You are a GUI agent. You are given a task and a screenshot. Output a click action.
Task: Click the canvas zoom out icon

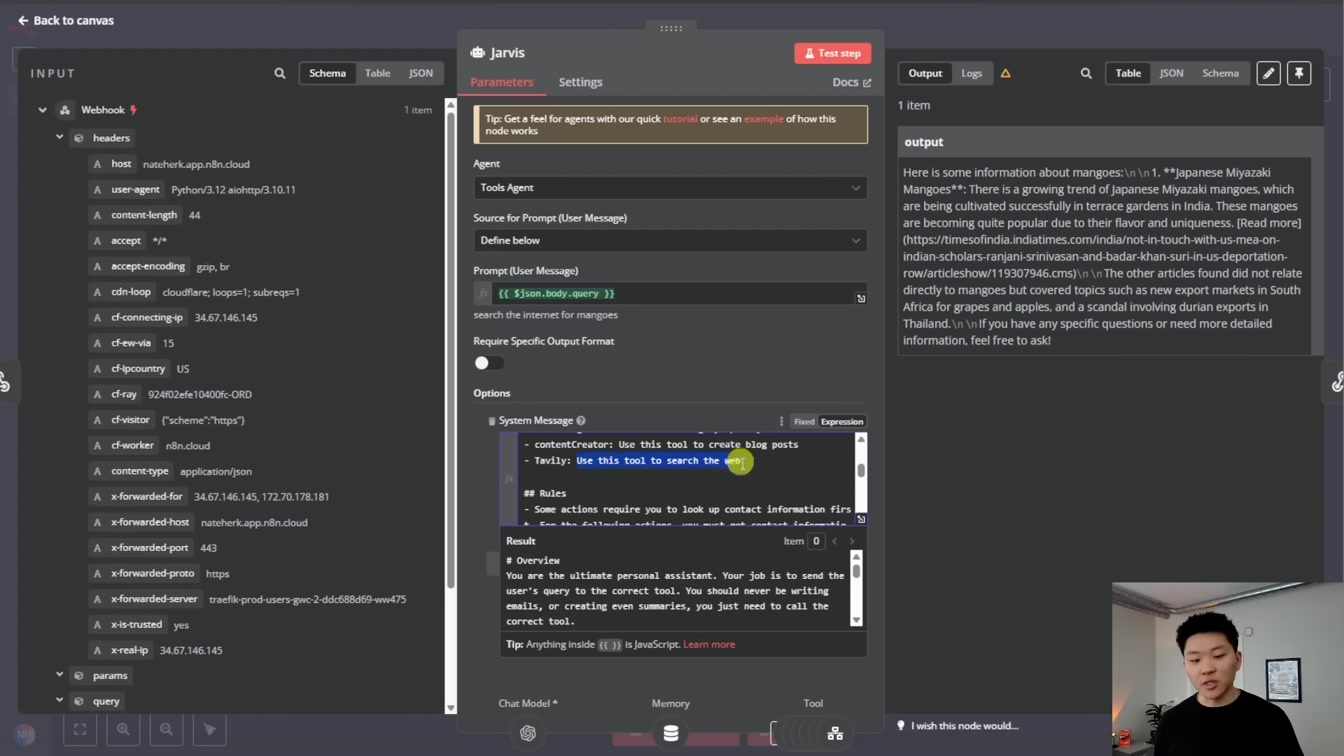tap(166, 729)
